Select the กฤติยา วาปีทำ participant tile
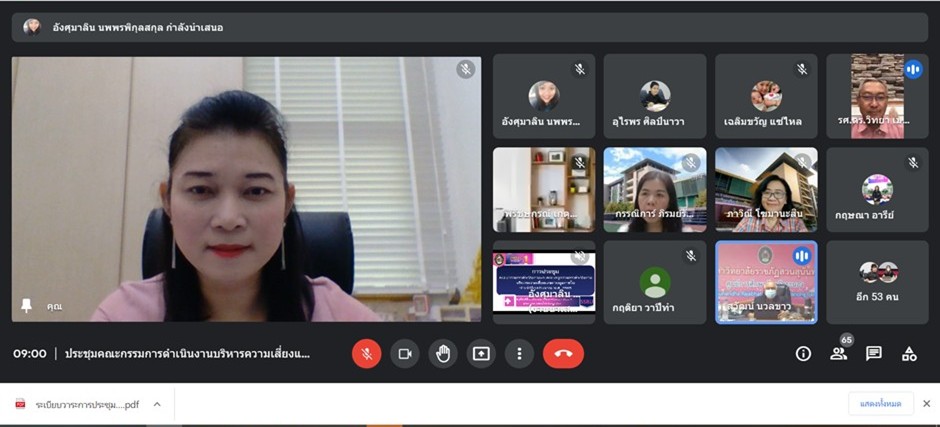Viewport: 940px width, 427px height. coord(655,282)
